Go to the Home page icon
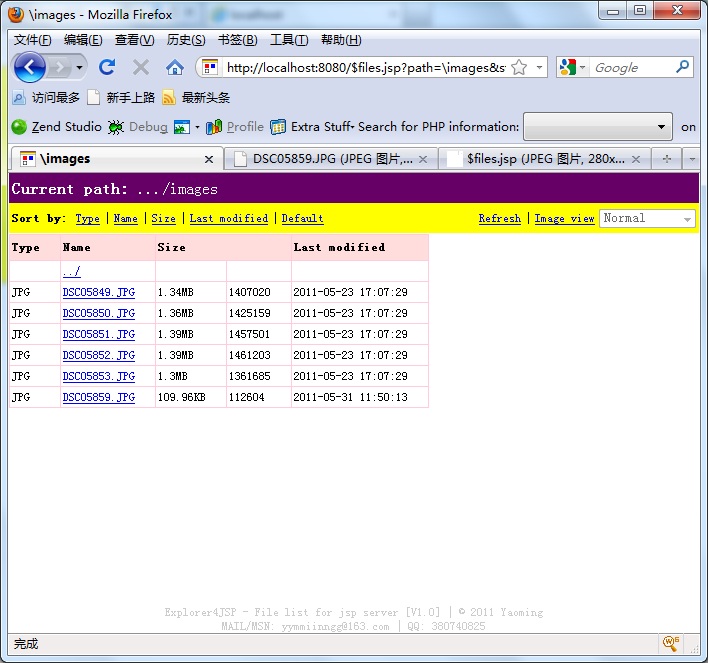This screenshot has height=663, width=708. (x=174, y=67)
